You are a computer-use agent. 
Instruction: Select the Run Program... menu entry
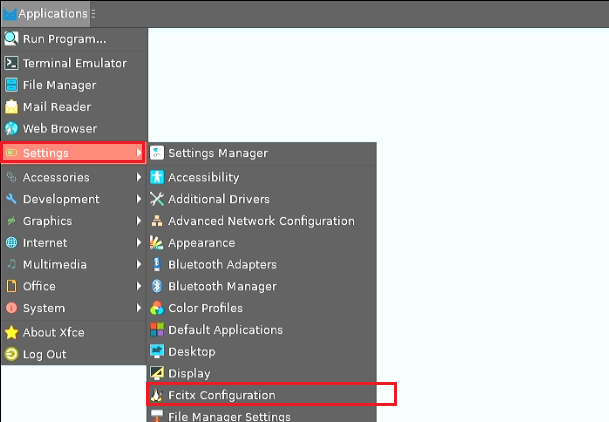[74, 39]
